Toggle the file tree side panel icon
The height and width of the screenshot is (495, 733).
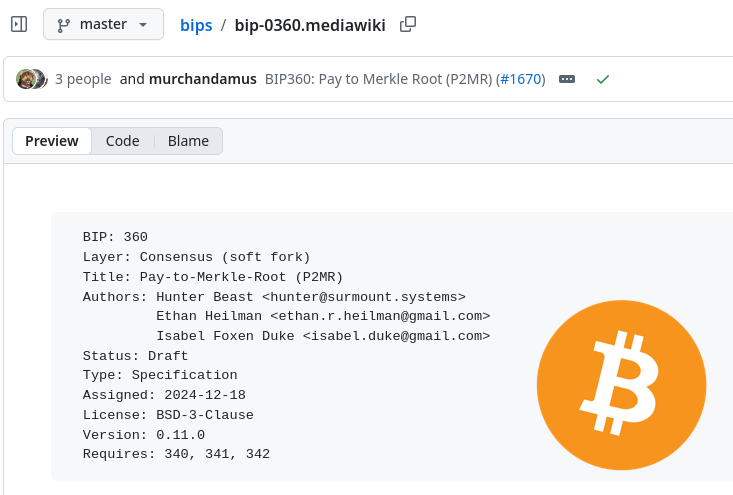coord(19,24)
